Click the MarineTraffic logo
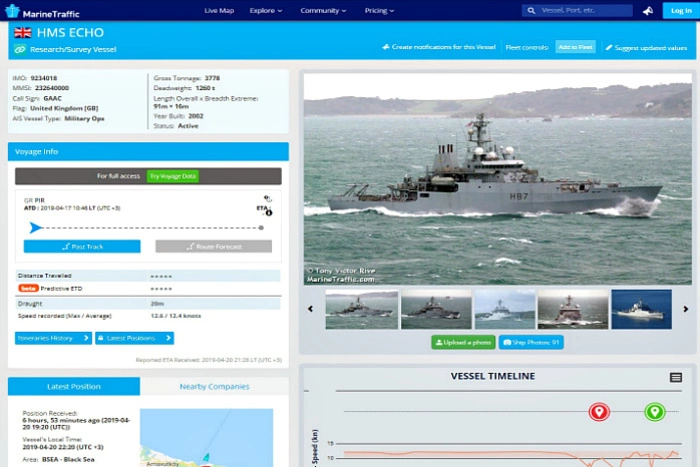This screenshot has height=467, width=700. point(43,11)
